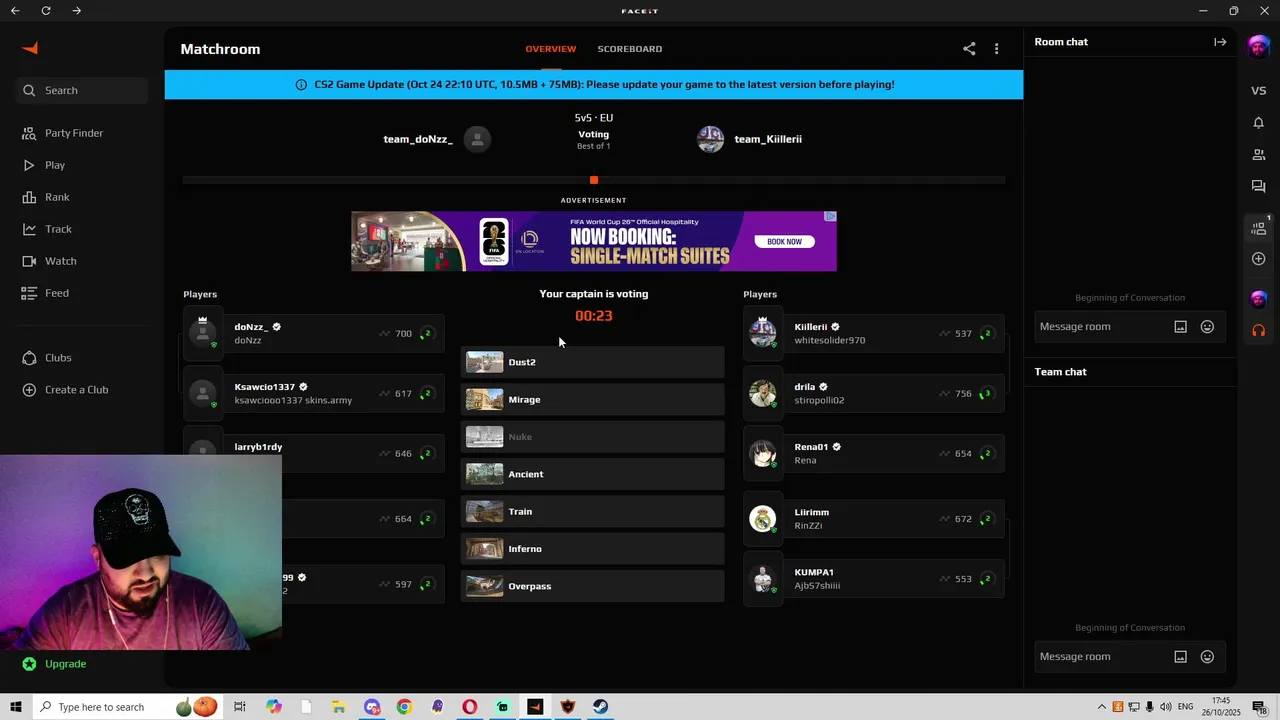Open Opera browser from the taskbar
Viewport: 1280px width, 720px height.
[x=469, y=707]
